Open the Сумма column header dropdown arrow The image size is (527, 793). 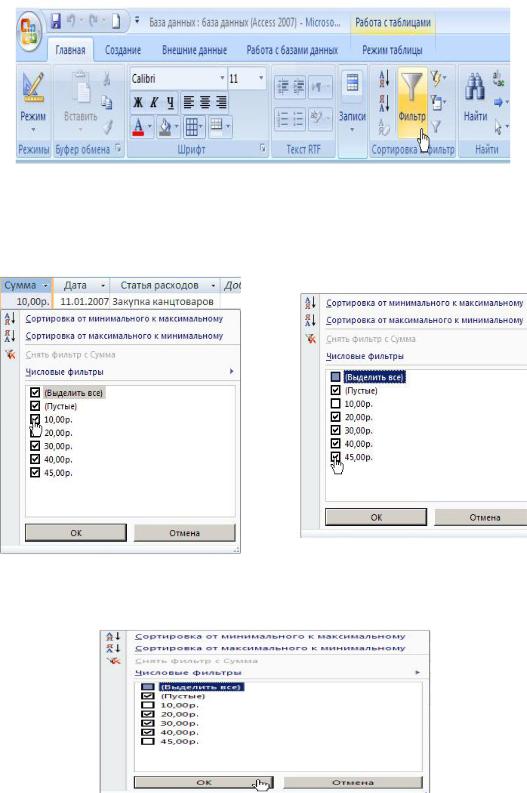click(x=46, y=286)
